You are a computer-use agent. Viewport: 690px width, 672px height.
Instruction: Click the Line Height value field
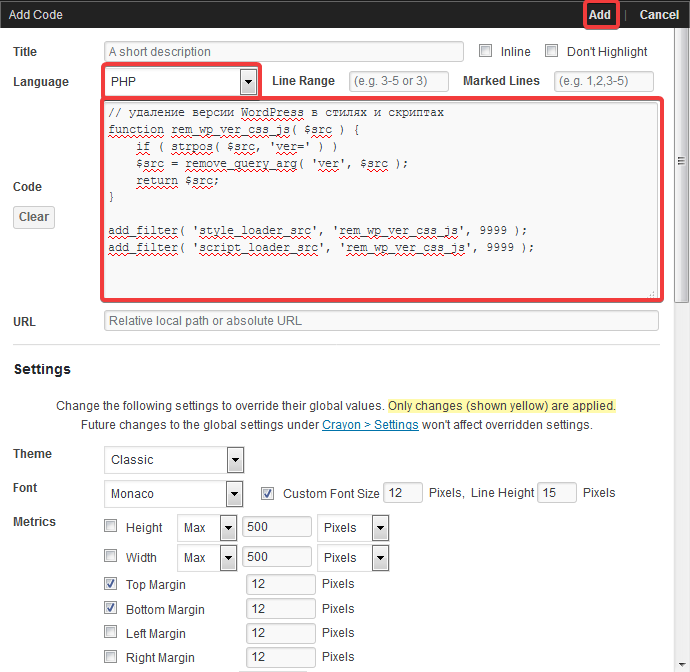(557, 492)
